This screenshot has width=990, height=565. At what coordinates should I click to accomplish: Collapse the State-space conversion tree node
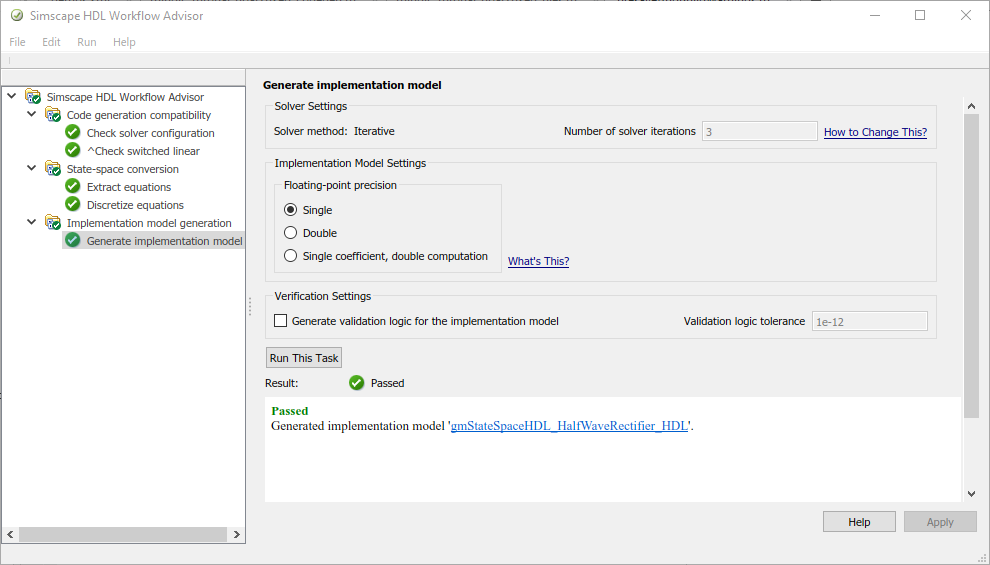(32, 169)
